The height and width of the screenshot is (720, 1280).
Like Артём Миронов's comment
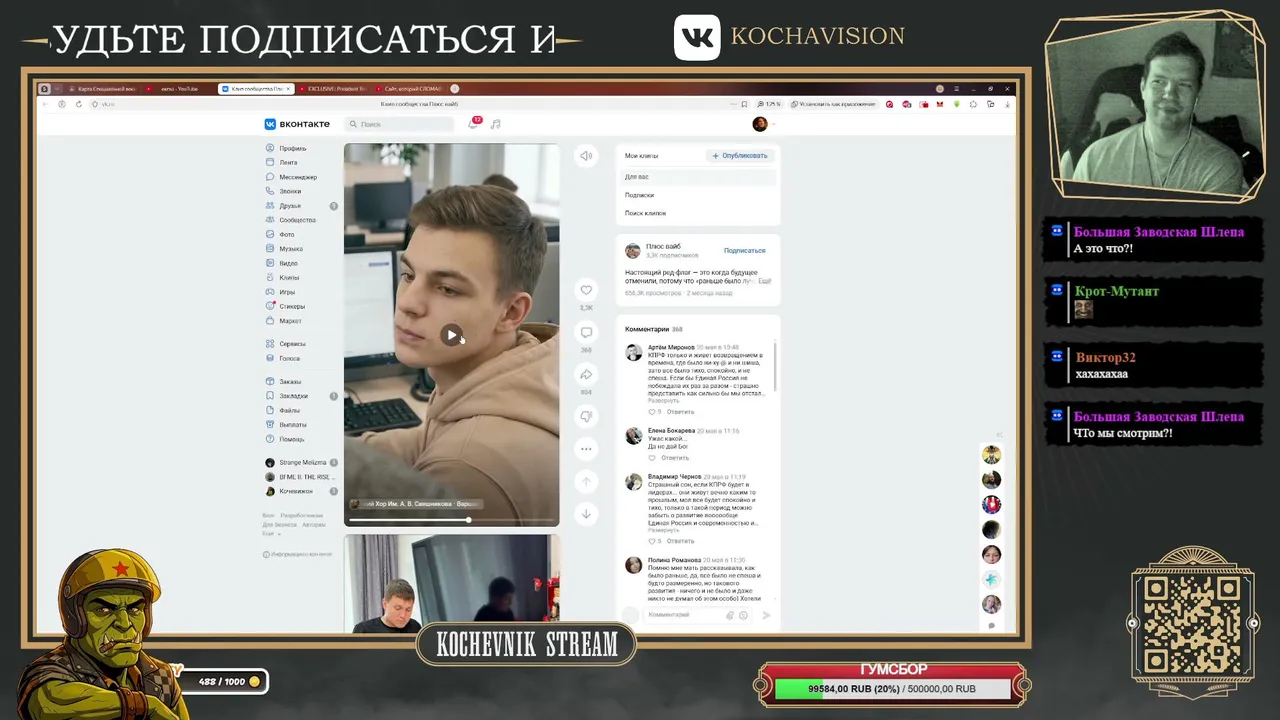(x=653, y=412)
